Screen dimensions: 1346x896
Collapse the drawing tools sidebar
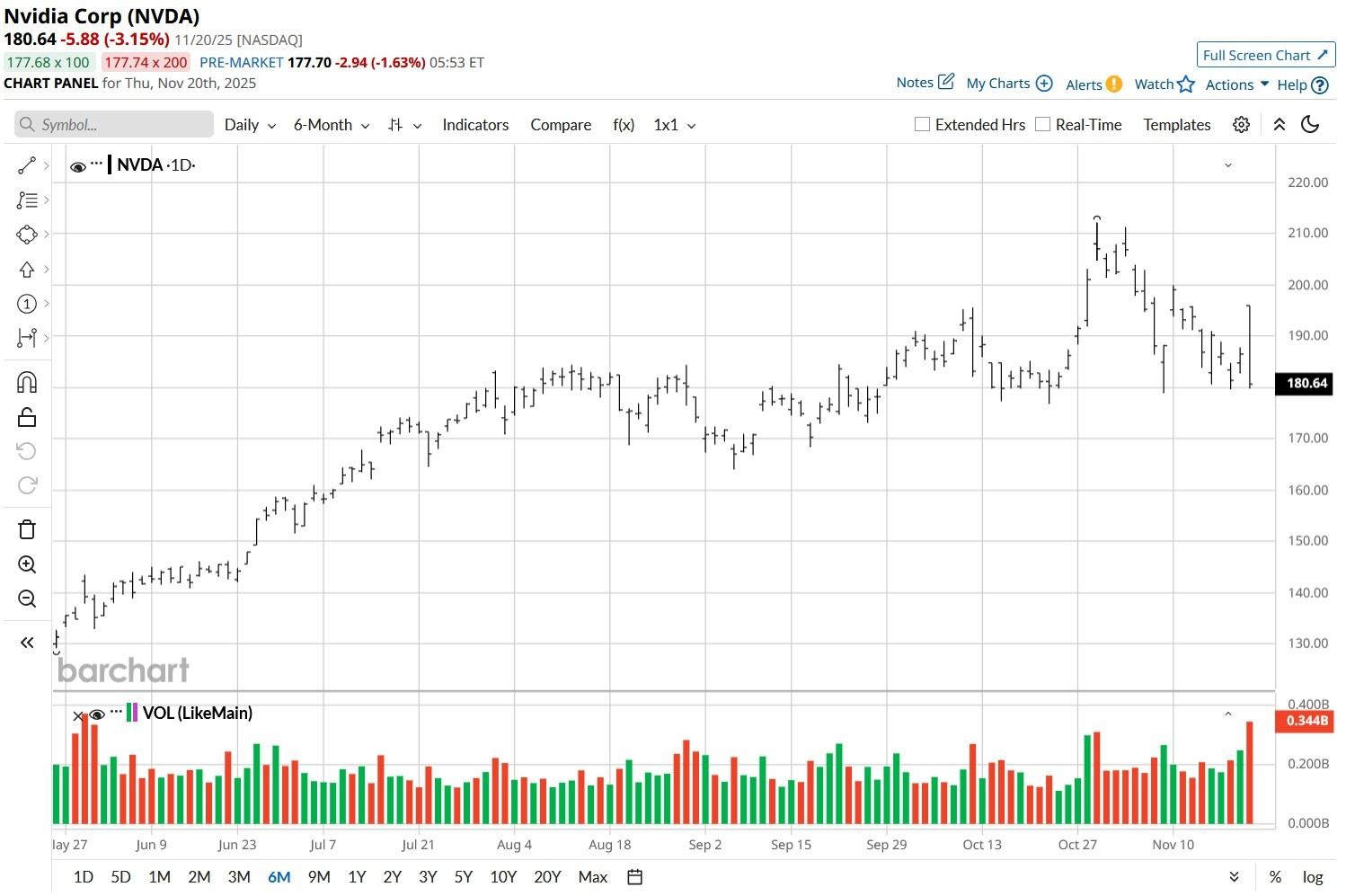(x=27, y=643)
